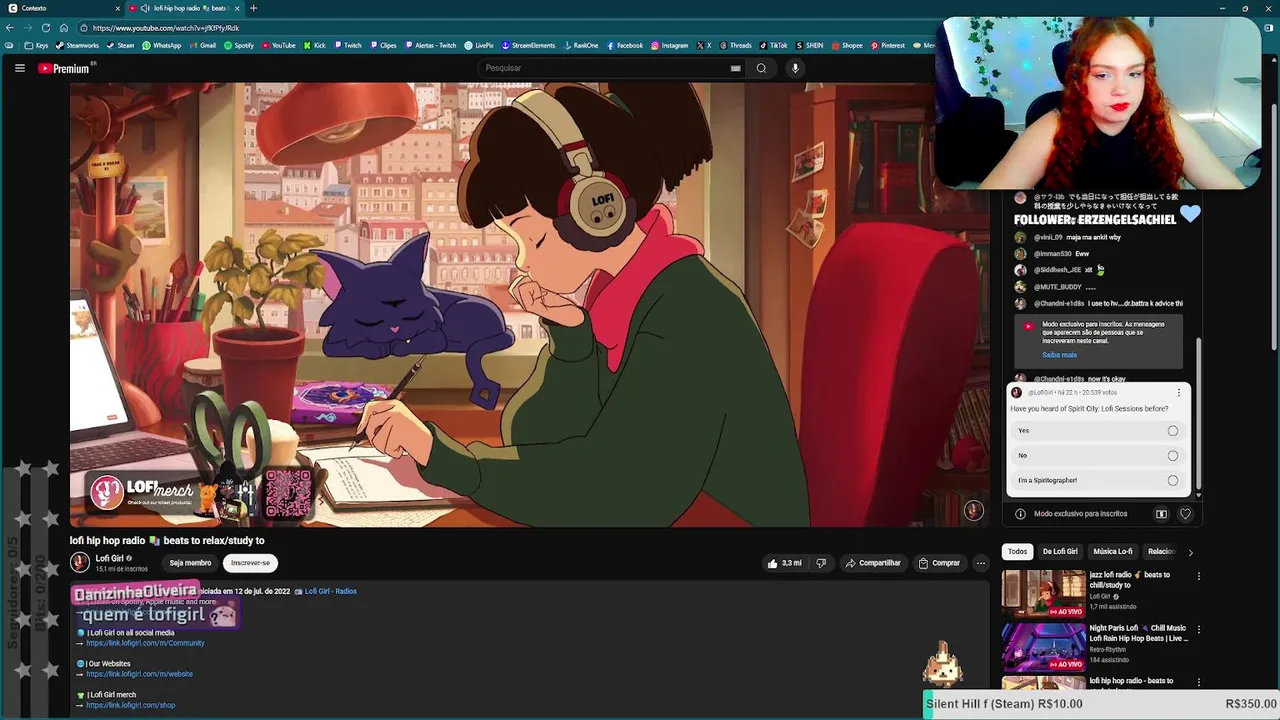Open more actions menu beside Comprar

pos(981,563)
